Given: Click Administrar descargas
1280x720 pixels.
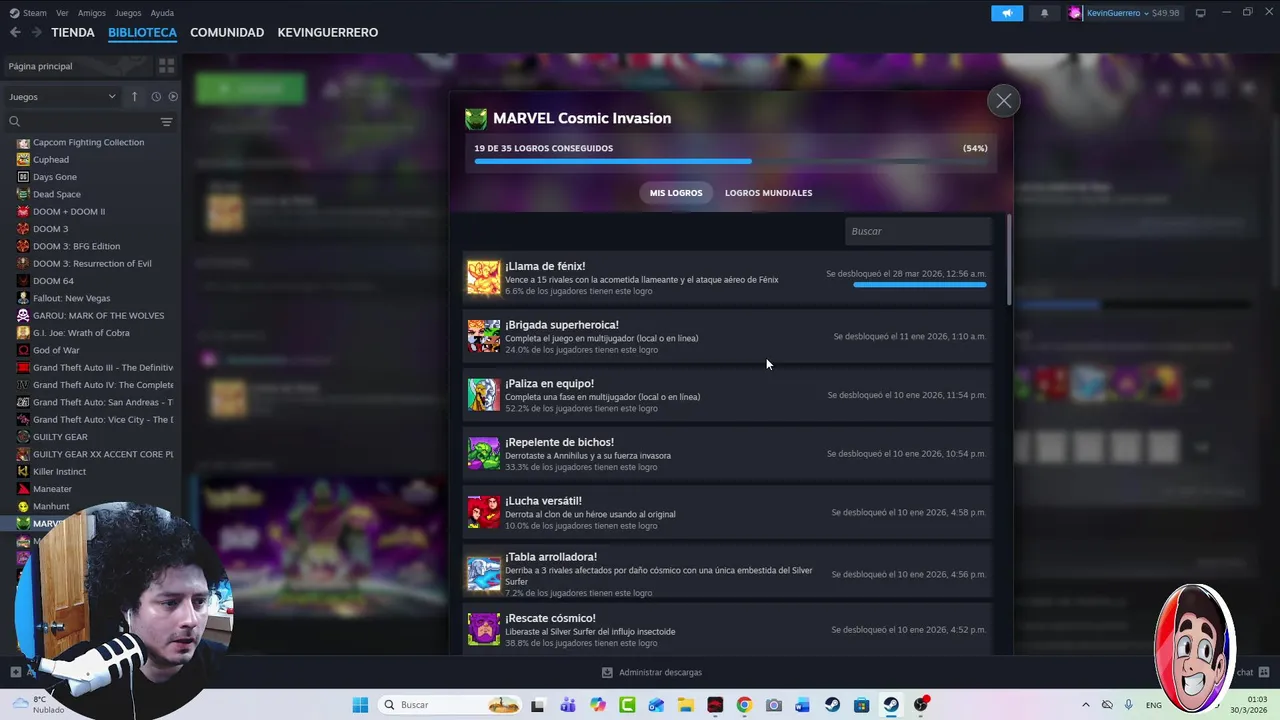Looking at the screenshot, I should 651,672.
